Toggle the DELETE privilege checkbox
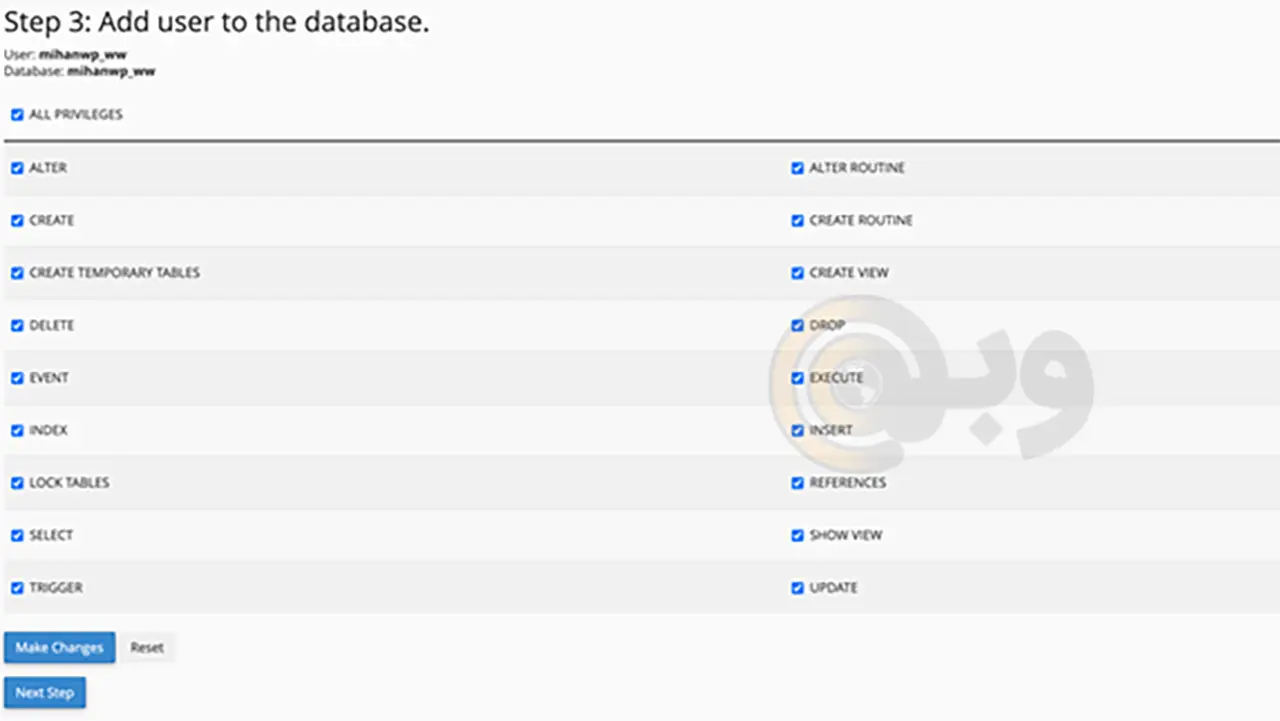Image resolution: width=1280 pixels, height=721 pixels. tap(17, 326)
